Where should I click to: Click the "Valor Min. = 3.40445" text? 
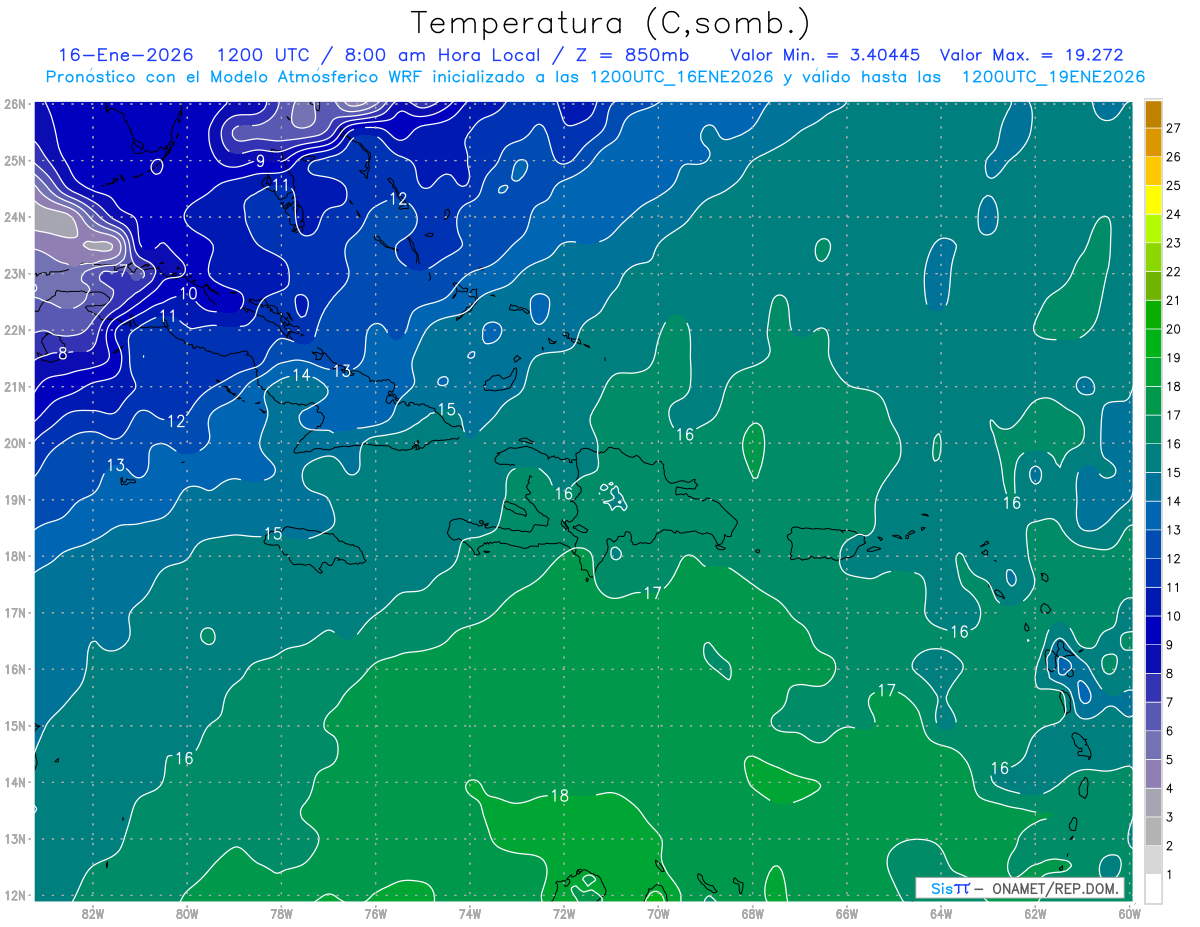coord(825,55)
